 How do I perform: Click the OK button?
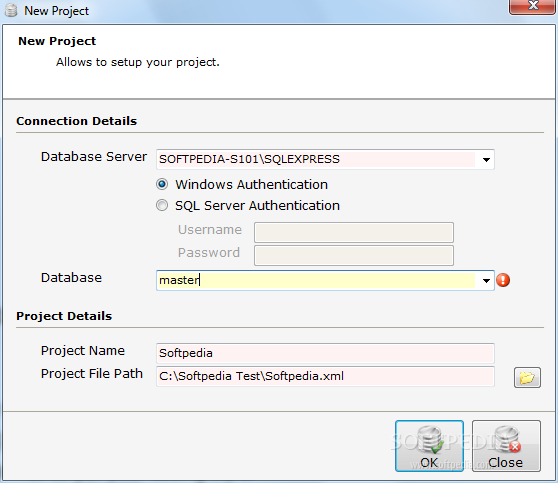point(429,446)
